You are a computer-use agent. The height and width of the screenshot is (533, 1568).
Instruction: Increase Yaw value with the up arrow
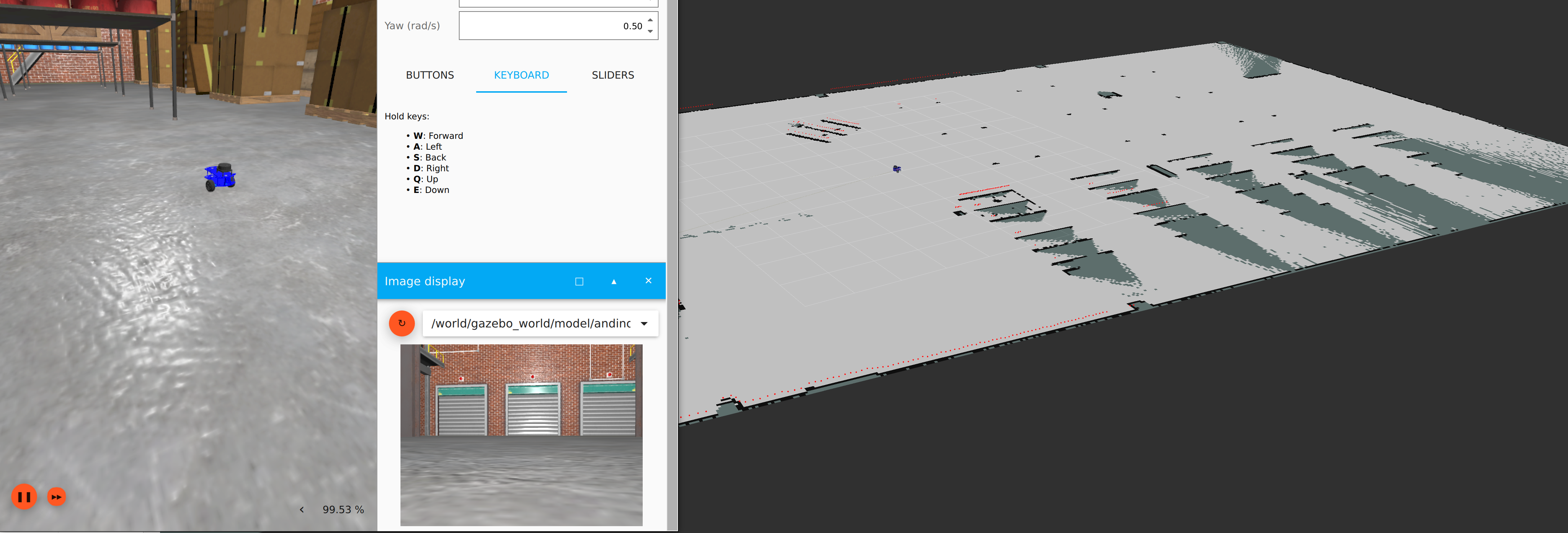650,20
